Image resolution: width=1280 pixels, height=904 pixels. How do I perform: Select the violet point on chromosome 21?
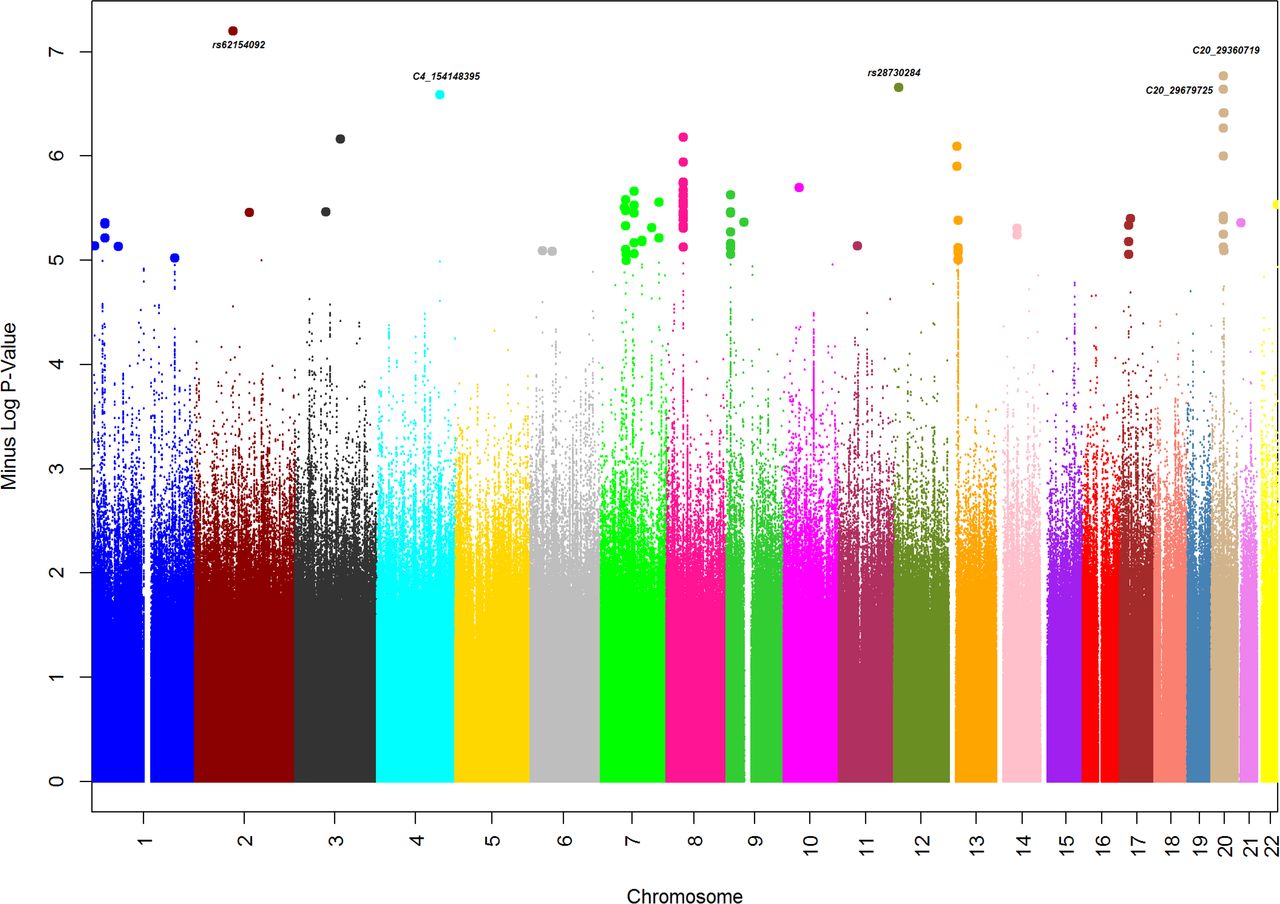pyautogui.click(x=1241, y=222)
